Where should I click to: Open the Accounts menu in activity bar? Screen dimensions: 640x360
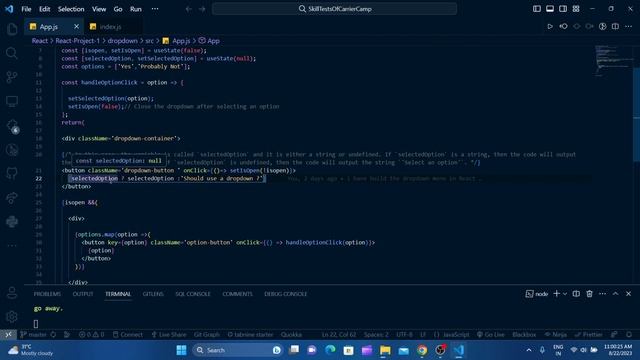12,293
